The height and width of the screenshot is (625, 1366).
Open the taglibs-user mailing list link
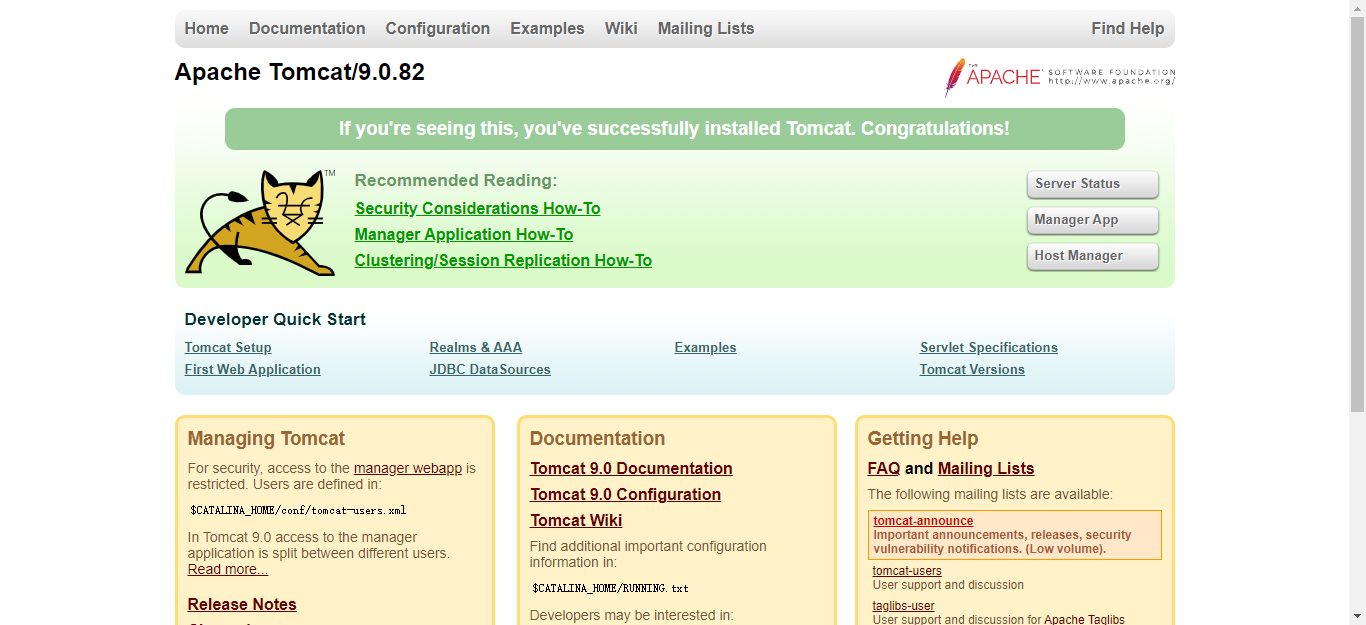coord(904,606)
